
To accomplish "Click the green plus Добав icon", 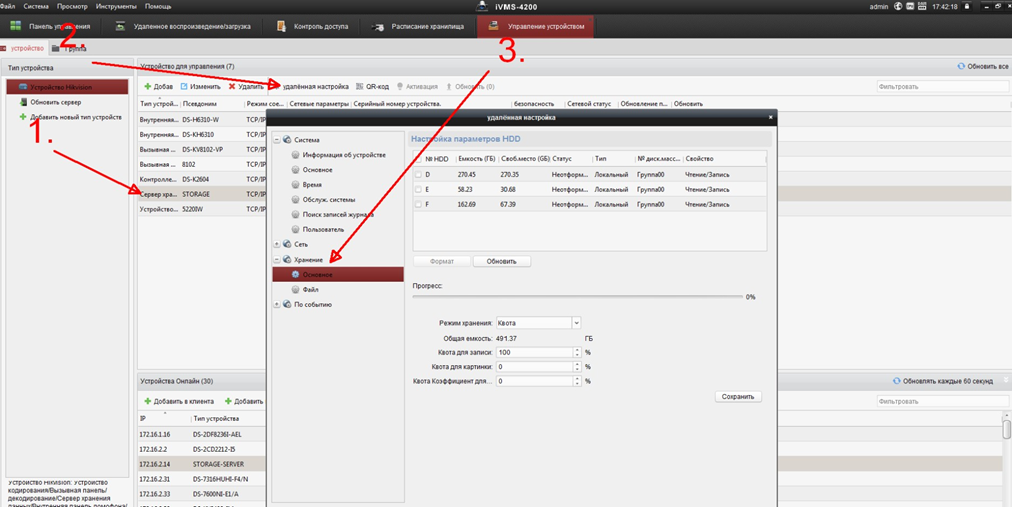I will click(x=148, y=87).
